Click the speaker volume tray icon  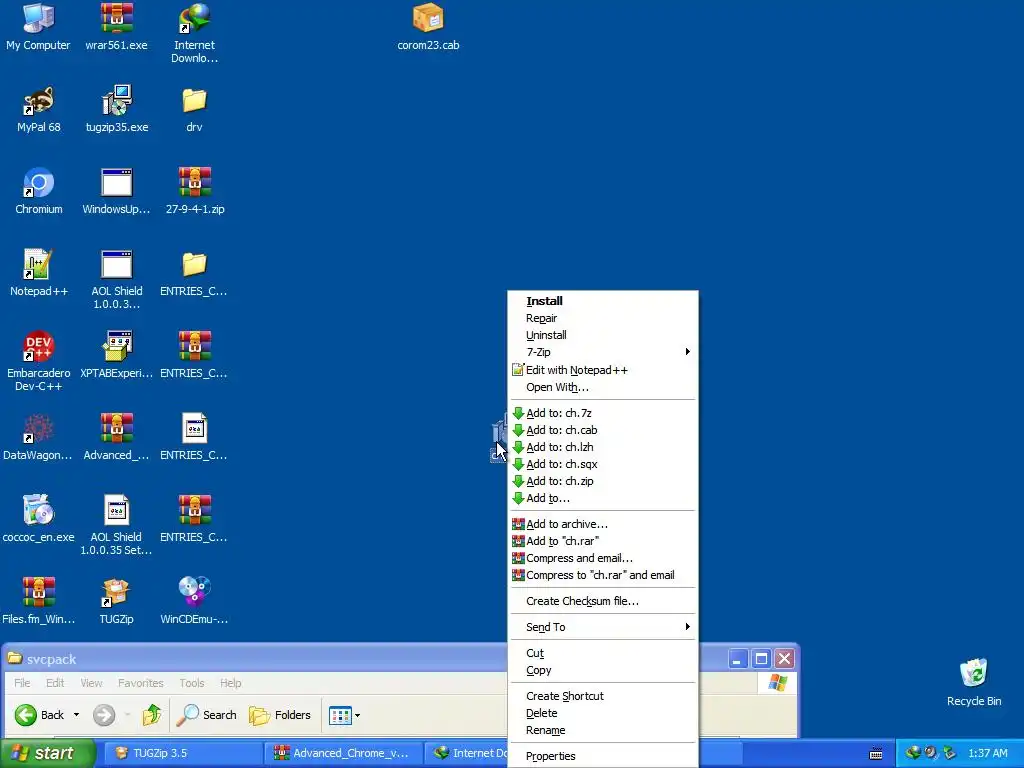point(931,753)
